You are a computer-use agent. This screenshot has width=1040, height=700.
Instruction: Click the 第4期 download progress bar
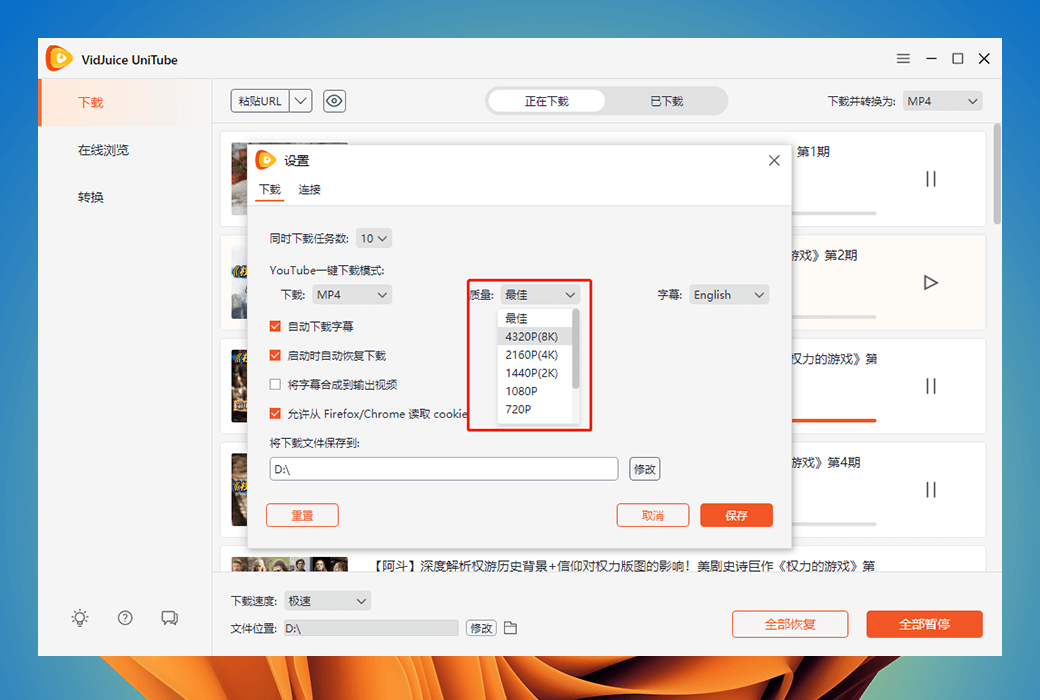(834, 524)
